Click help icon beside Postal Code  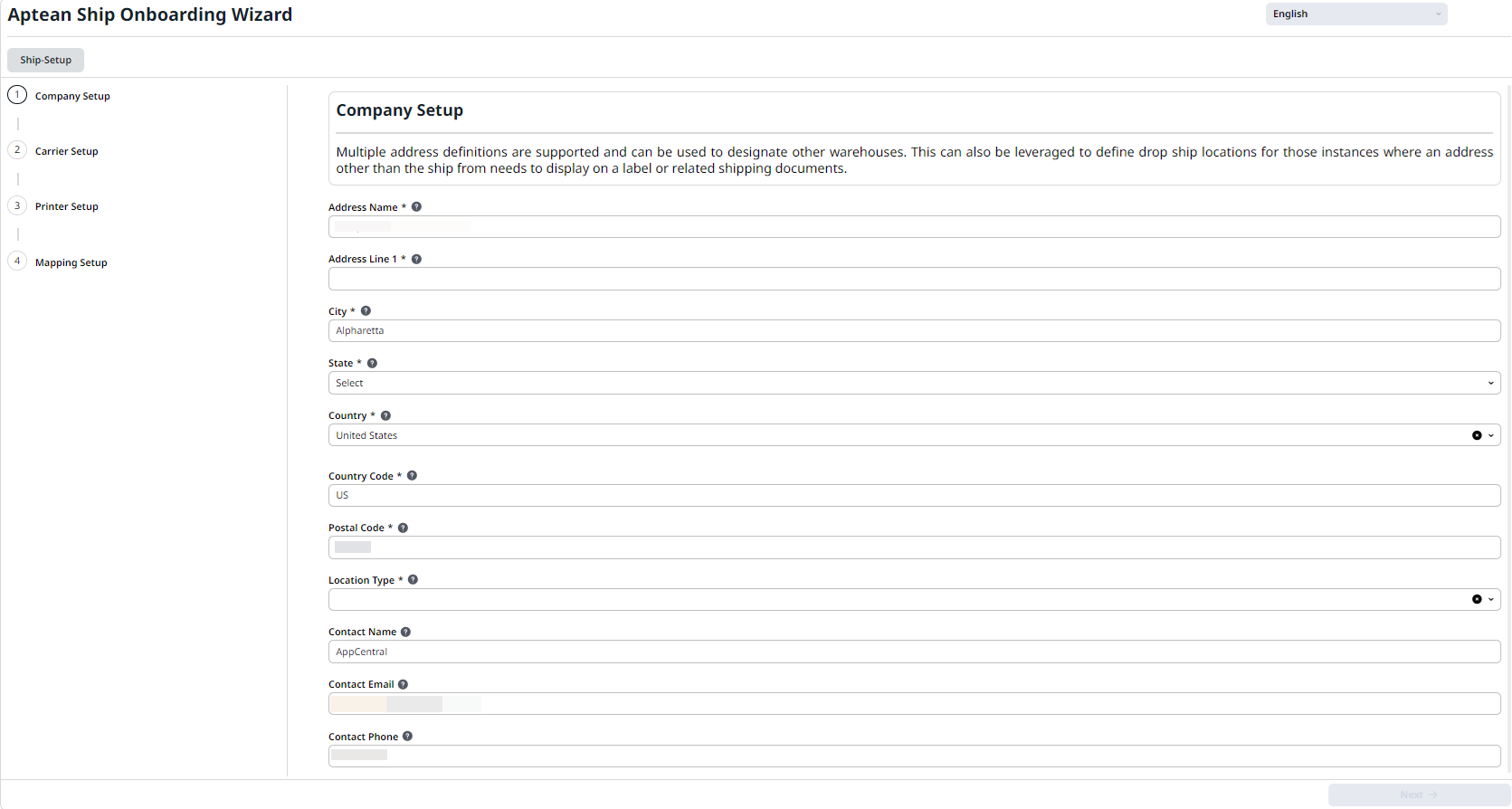pos(403,528)
